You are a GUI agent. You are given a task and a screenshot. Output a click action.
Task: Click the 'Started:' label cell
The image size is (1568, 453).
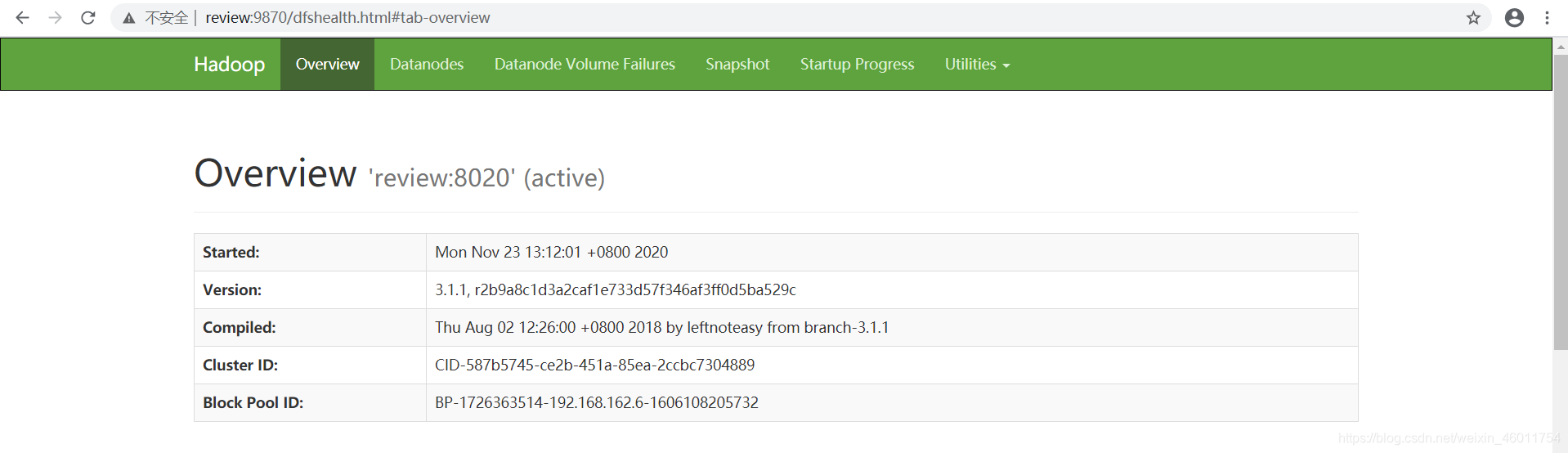pos(310,252)
